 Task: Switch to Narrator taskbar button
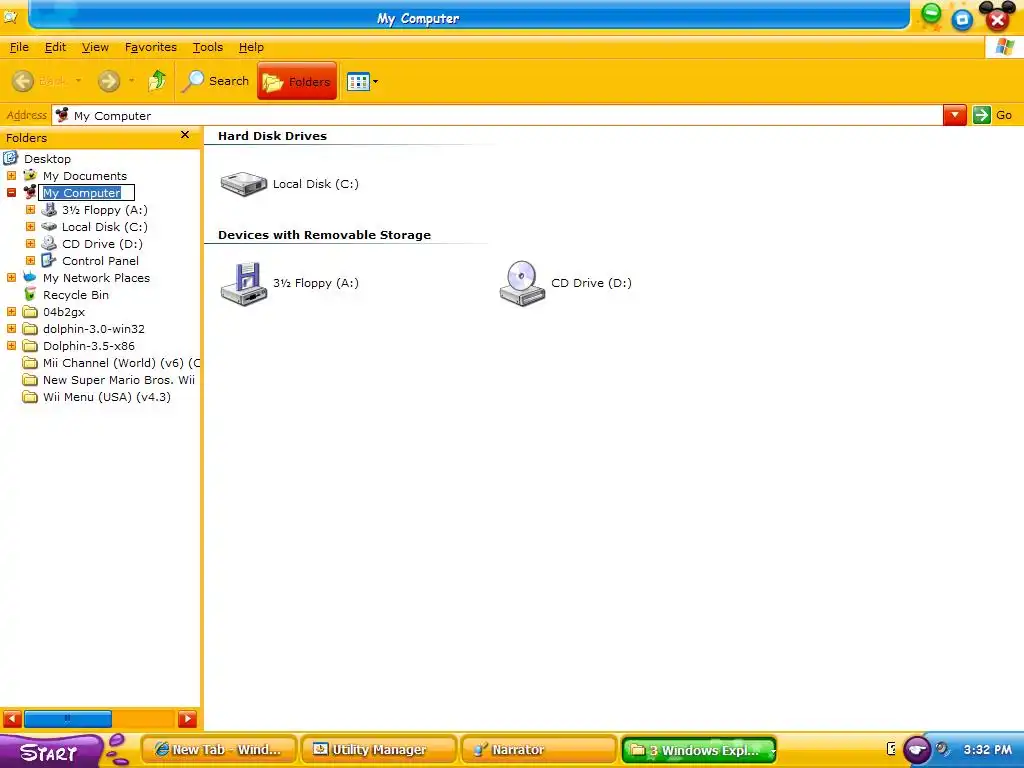[x=539, y=750]
